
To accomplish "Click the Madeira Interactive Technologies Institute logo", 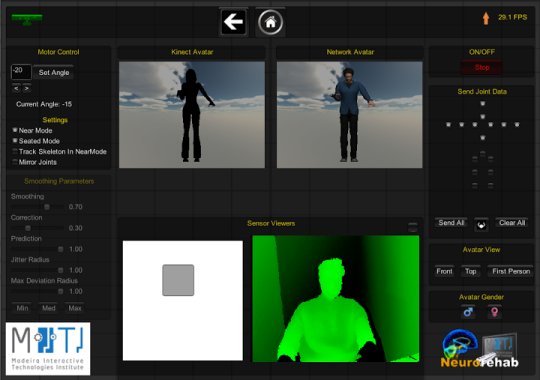I will 48,349.
